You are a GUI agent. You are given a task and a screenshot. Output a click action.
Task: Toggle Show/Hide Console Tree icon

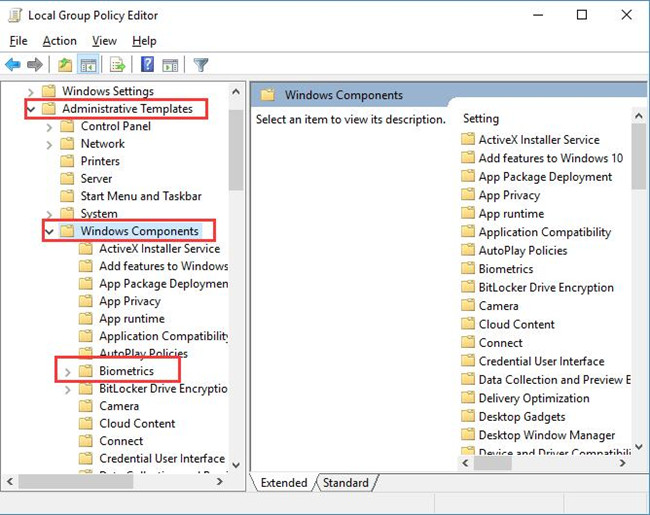[88, 65]
